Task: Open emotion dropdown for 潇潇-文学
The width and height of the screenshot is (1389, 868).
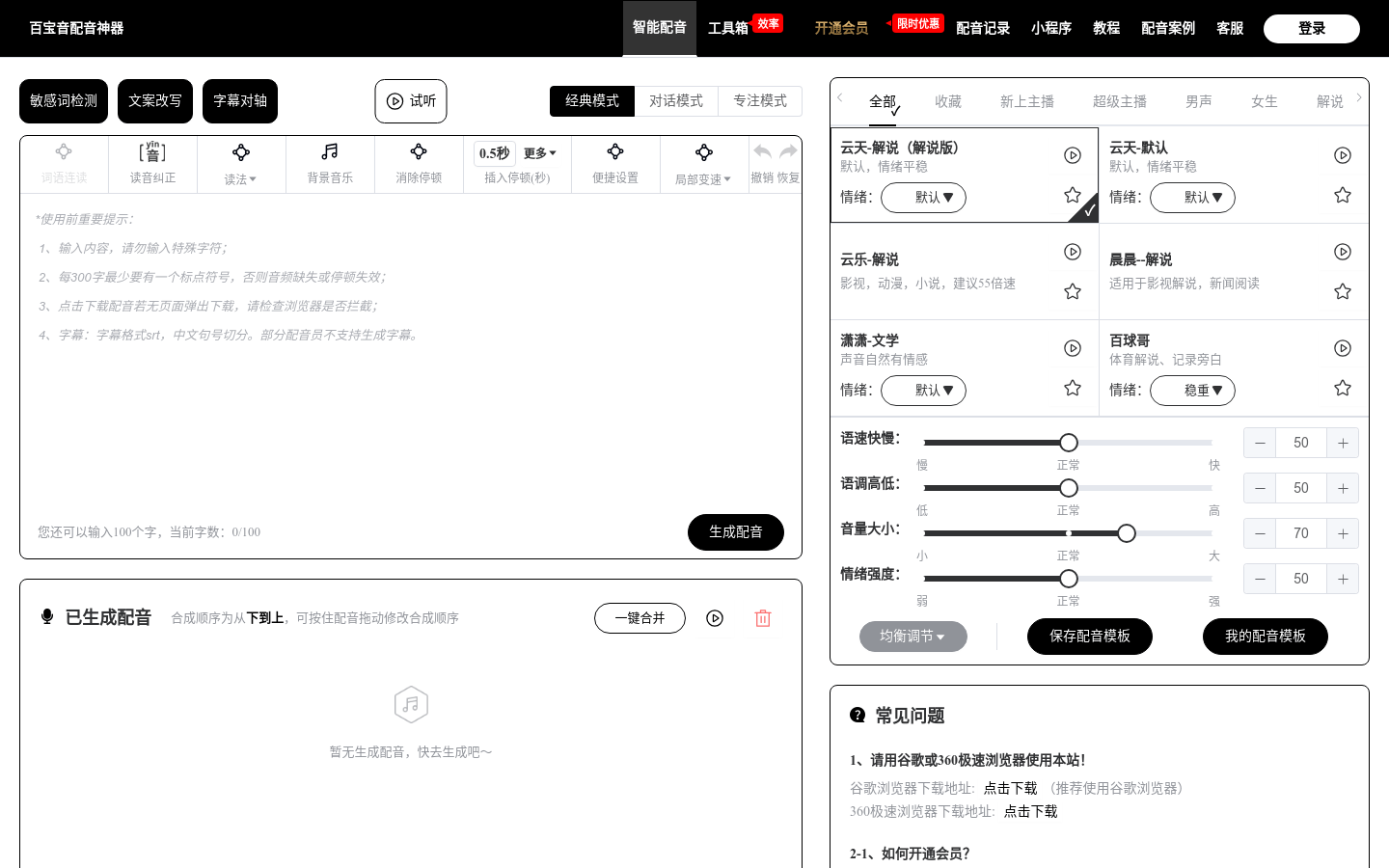Action: coord(923,391)
